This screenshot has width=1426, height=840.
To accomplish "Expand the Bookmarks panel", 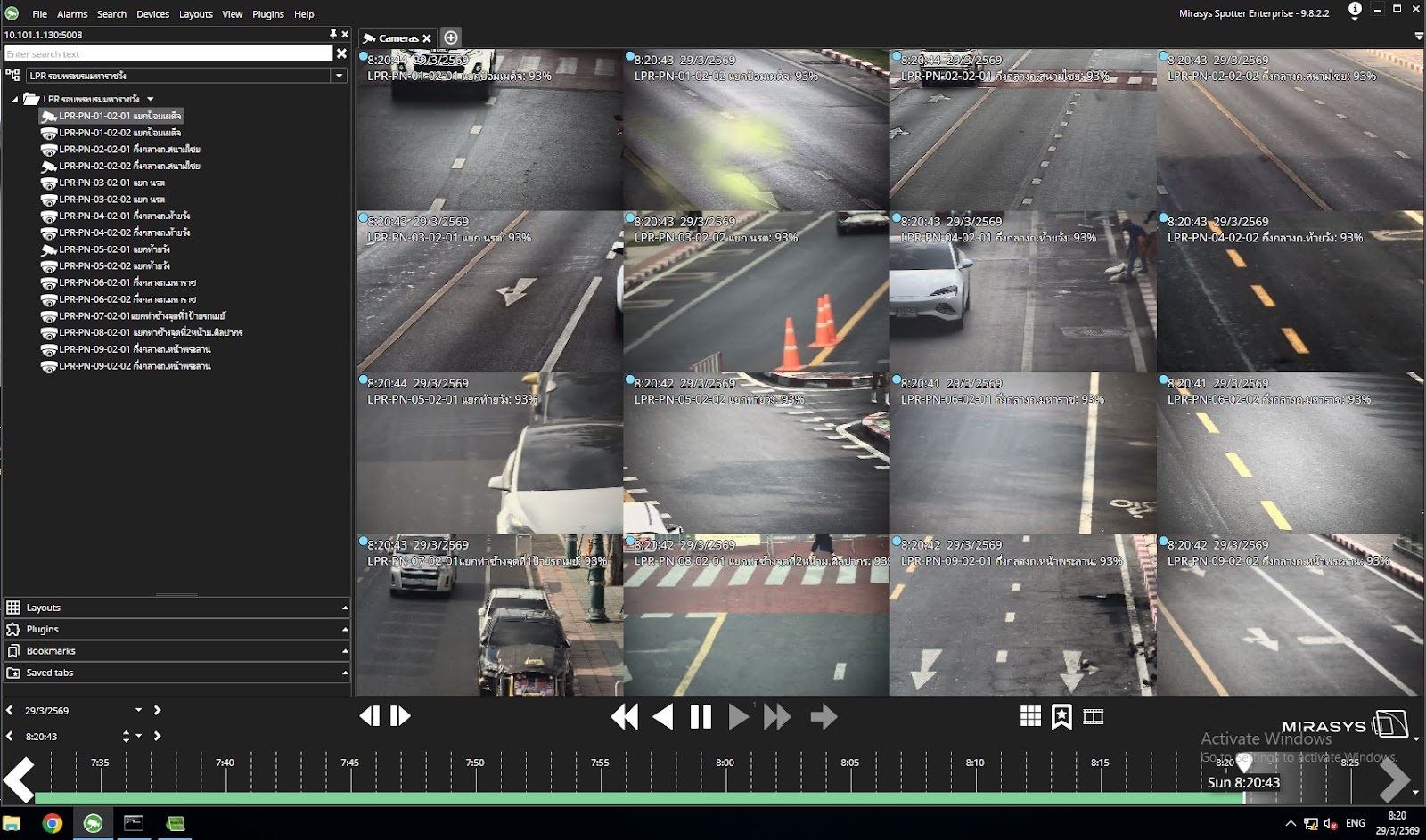I will point(176,651).
